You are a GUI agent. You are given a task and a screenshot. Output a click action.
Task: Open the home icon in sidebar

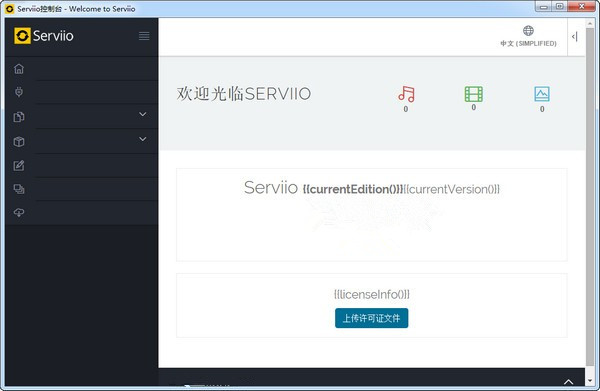[19, 68]
